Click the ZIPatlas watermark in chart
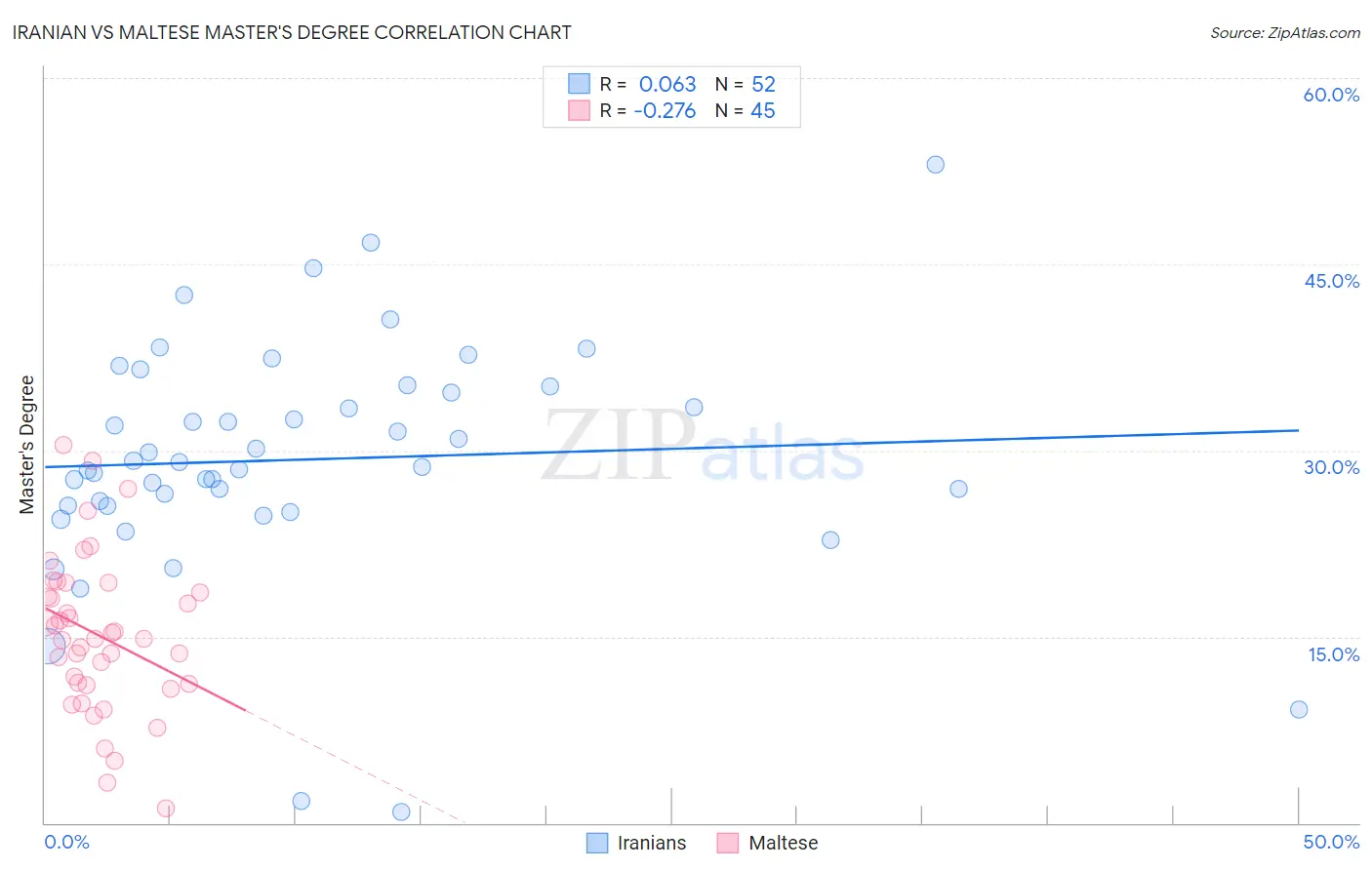The image size is (1372, 870). 703,447
